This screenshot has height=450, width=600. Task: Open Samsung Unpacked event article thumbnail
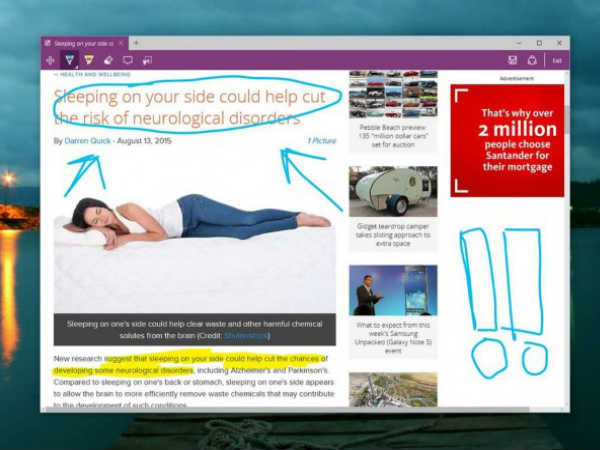click(x=392, y=290)
